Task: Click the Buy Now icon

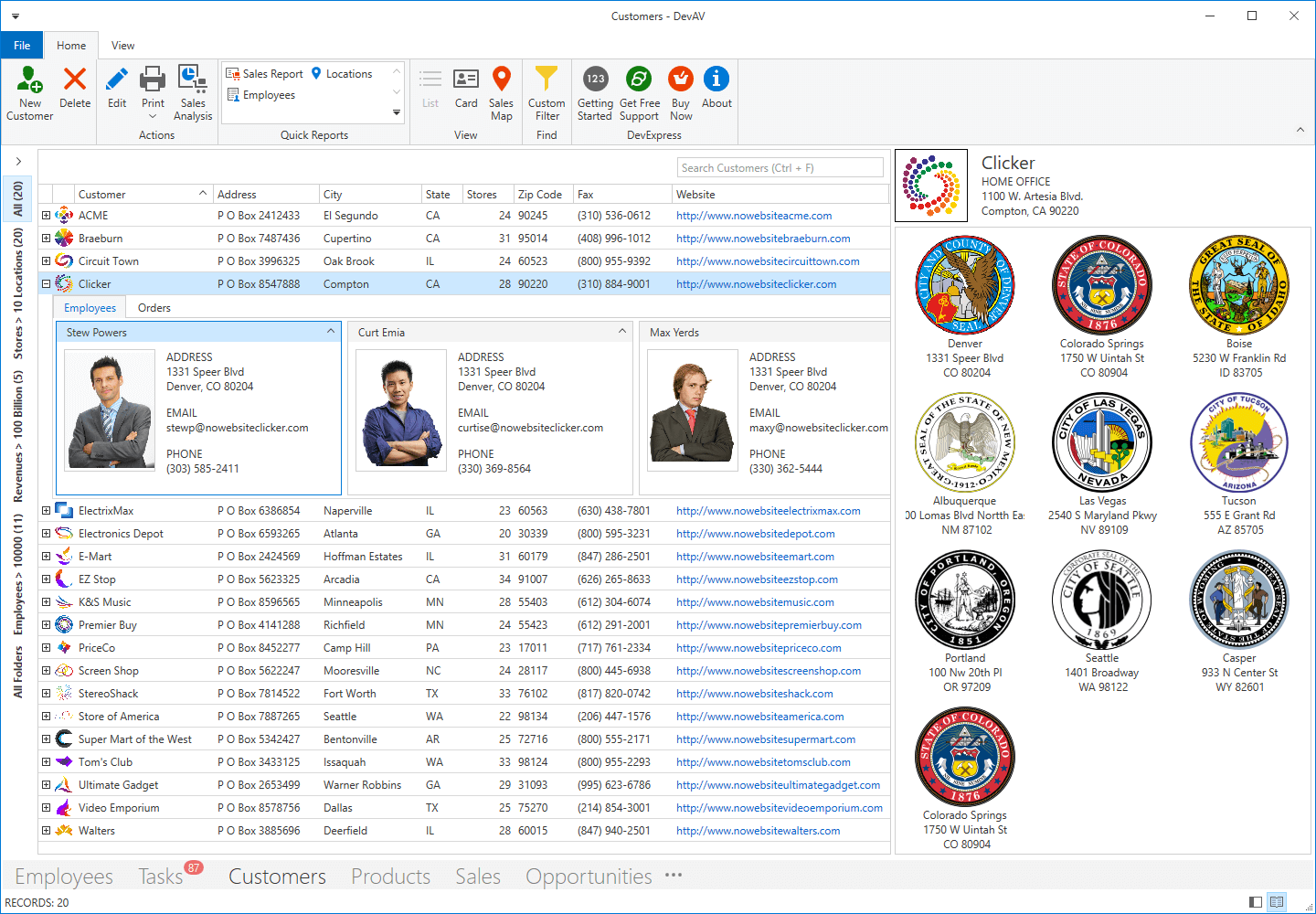Action: (x=681, y=80)
